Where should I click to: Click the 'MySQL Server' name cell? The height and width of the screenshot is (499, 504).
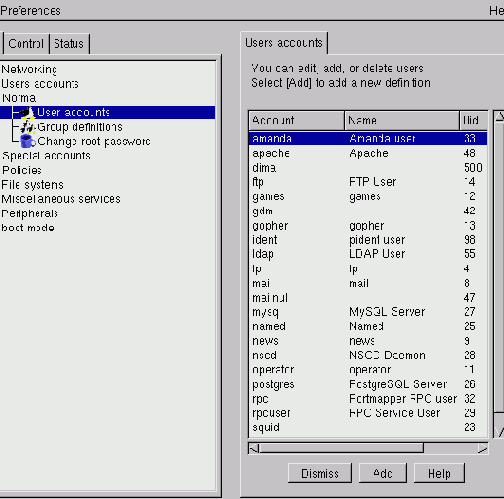(387, 312)
